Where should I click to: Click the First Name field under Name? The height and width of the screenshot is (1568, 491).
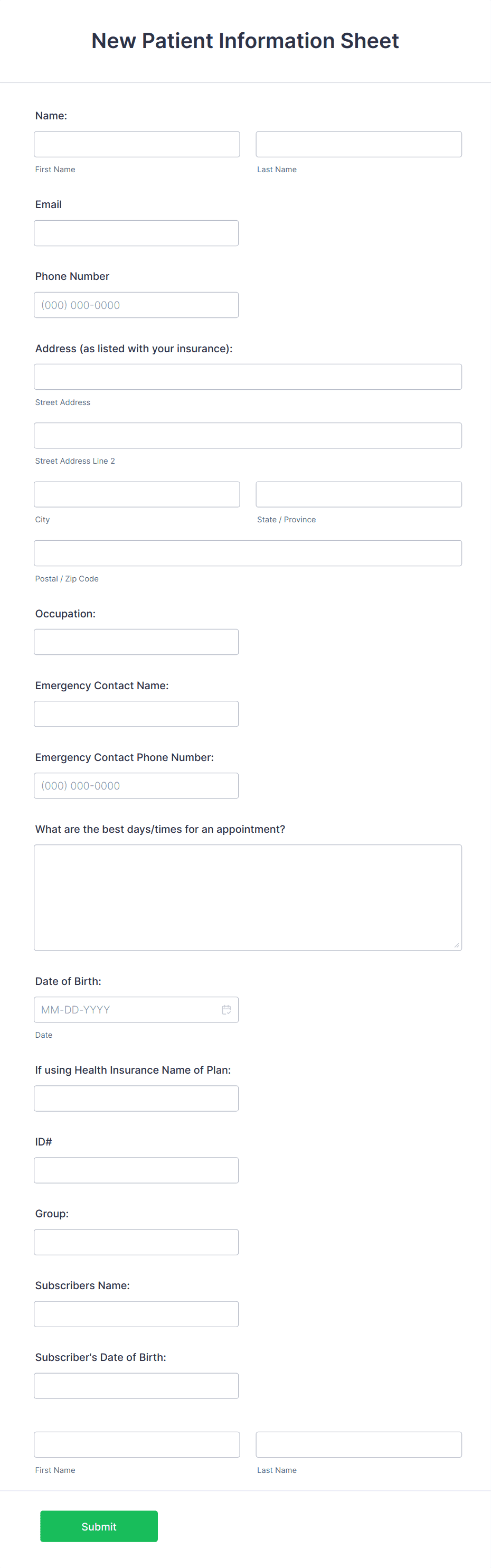(136, 144)
